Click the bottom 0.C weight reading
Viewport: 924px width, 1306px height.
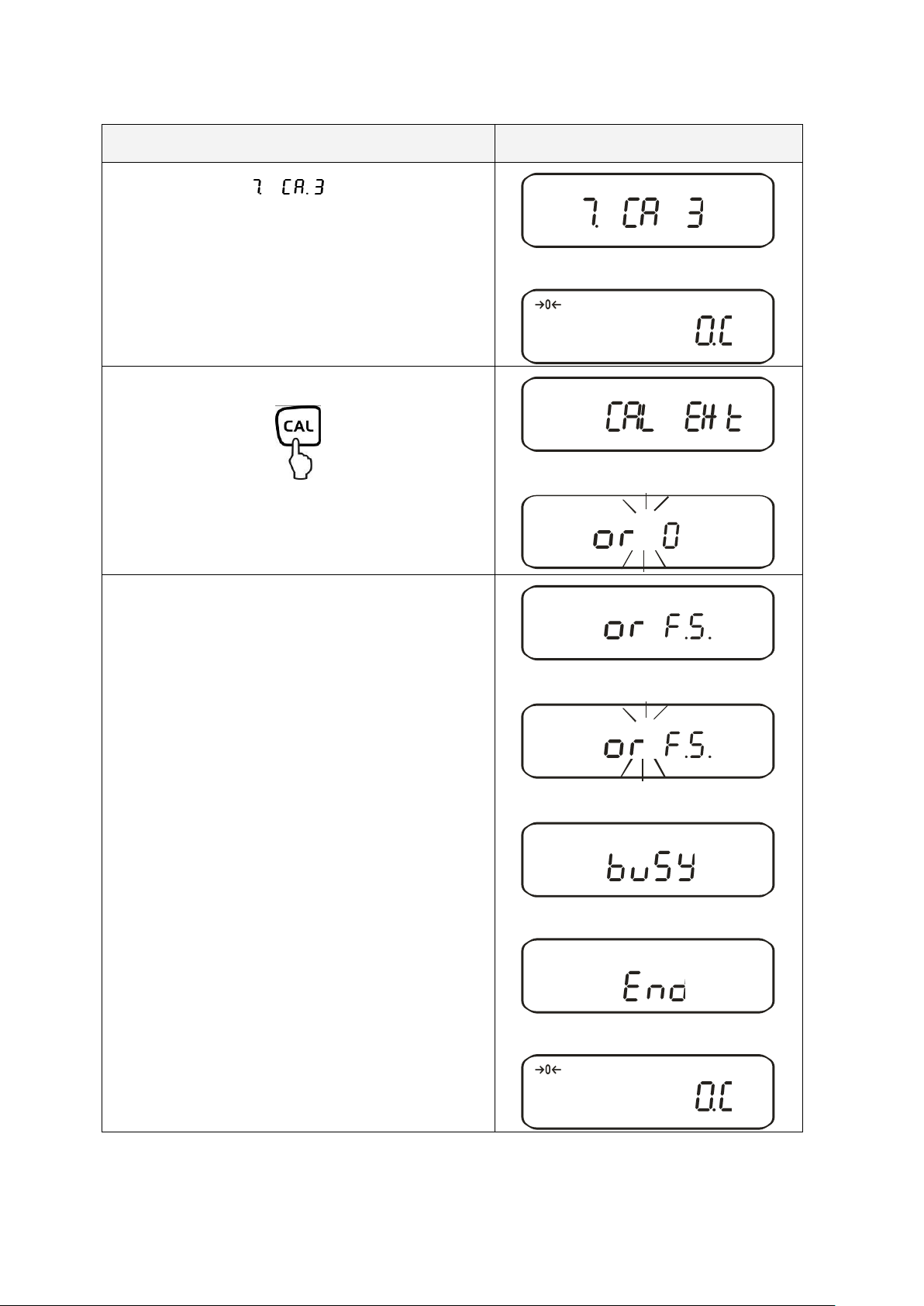[713, 1098]
